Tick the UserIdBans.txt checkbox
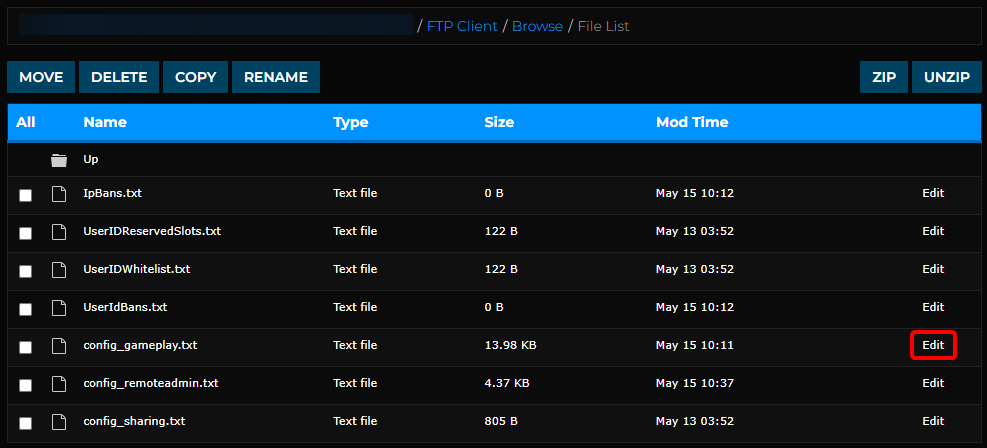This screenshot has width=987, height=448. coord(25,309)
